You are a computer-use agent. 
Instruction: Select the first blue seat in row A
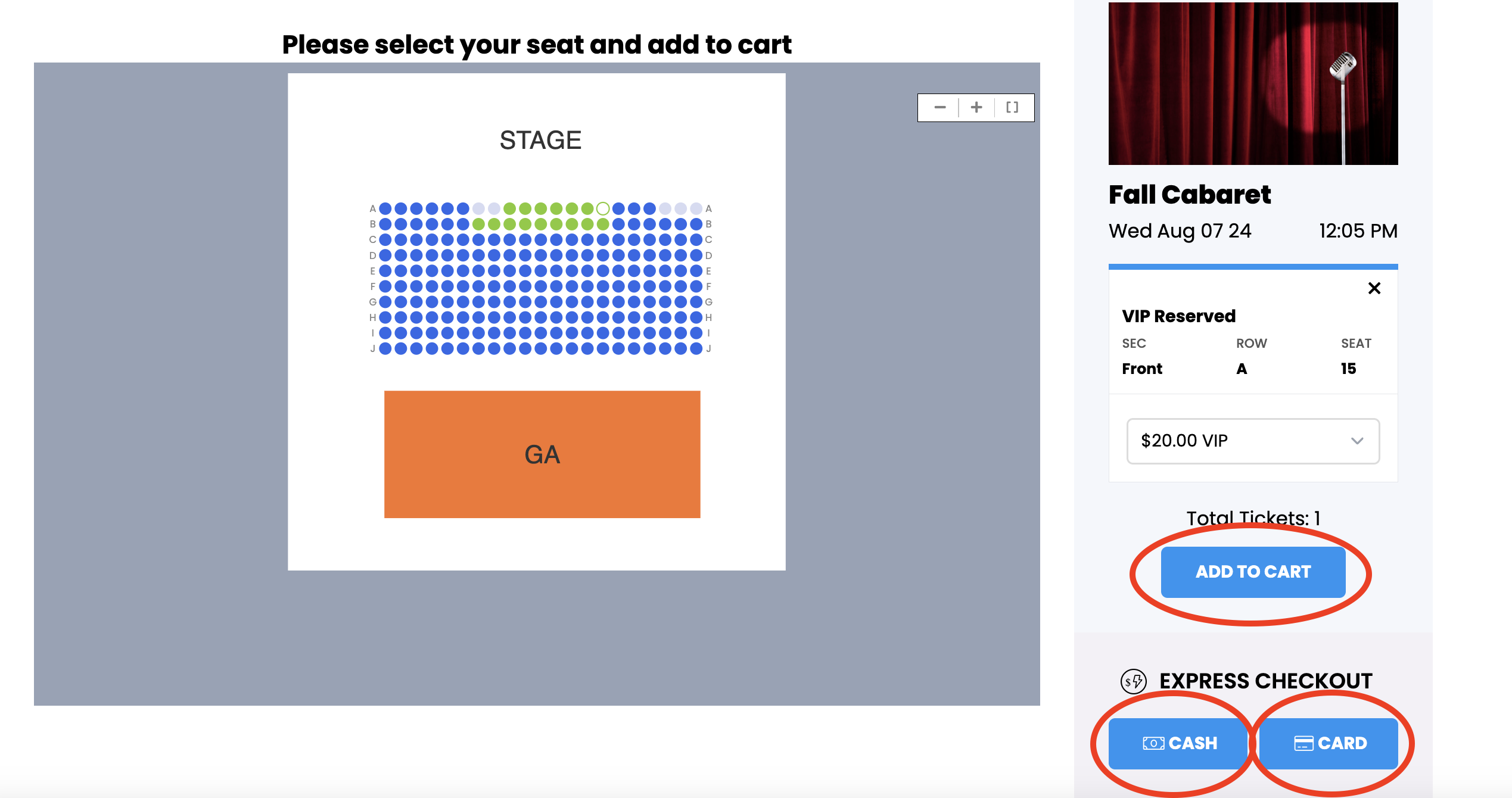tap(385, 208)
